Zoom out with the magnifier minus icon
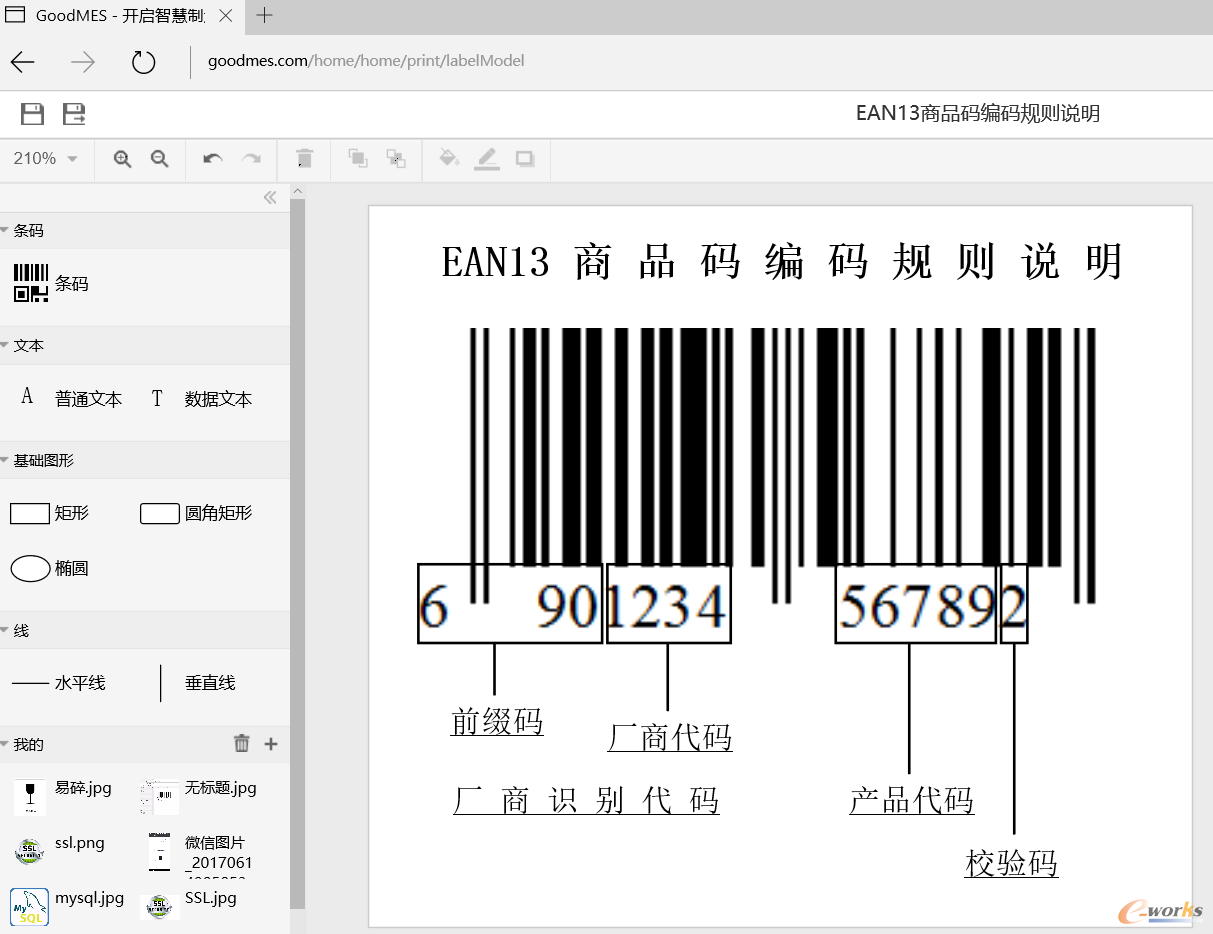Viewport: 1213px width, 934px height. coord(159,159)
